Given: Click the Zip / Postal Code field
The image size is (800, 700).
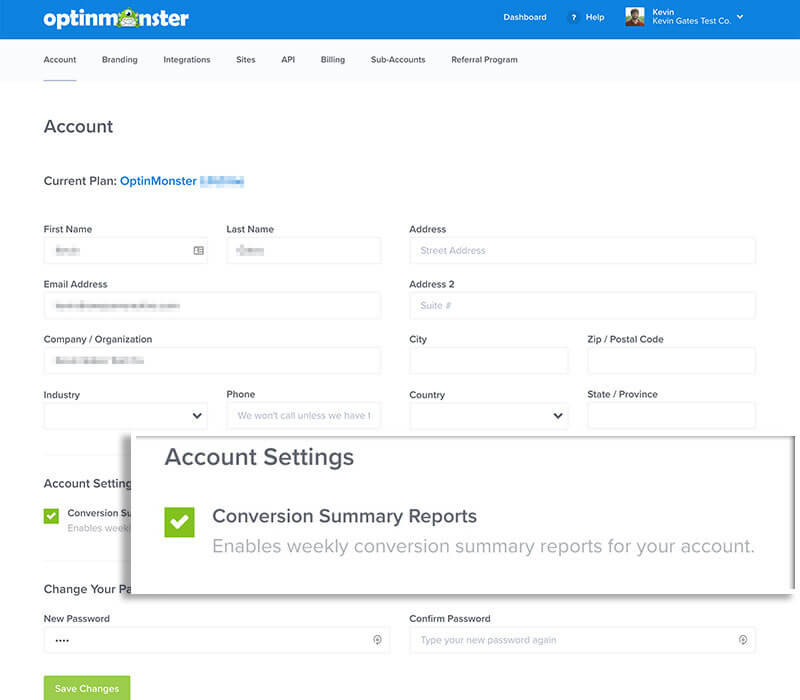Looking at the screenshot, I should (x=671, y=361).
